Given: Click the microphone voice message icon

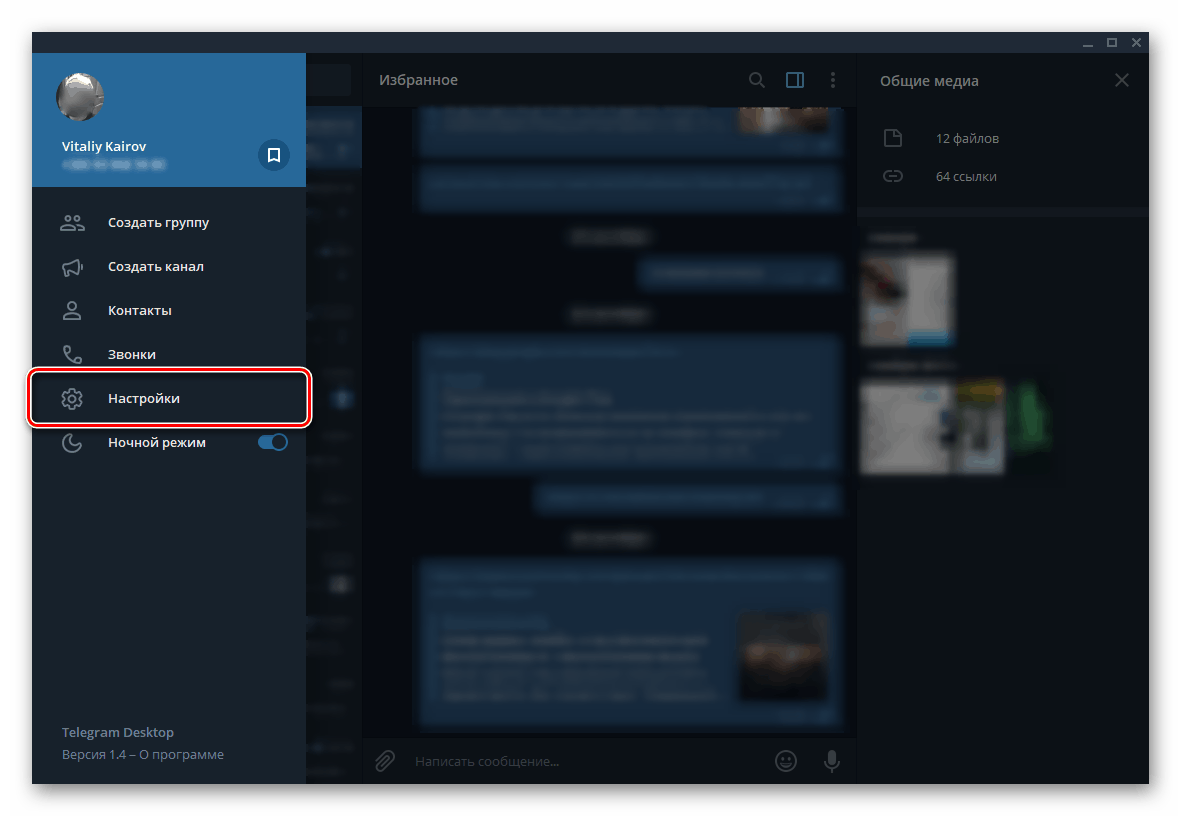Looking at the screenshot, I should [x=831, y=761].
